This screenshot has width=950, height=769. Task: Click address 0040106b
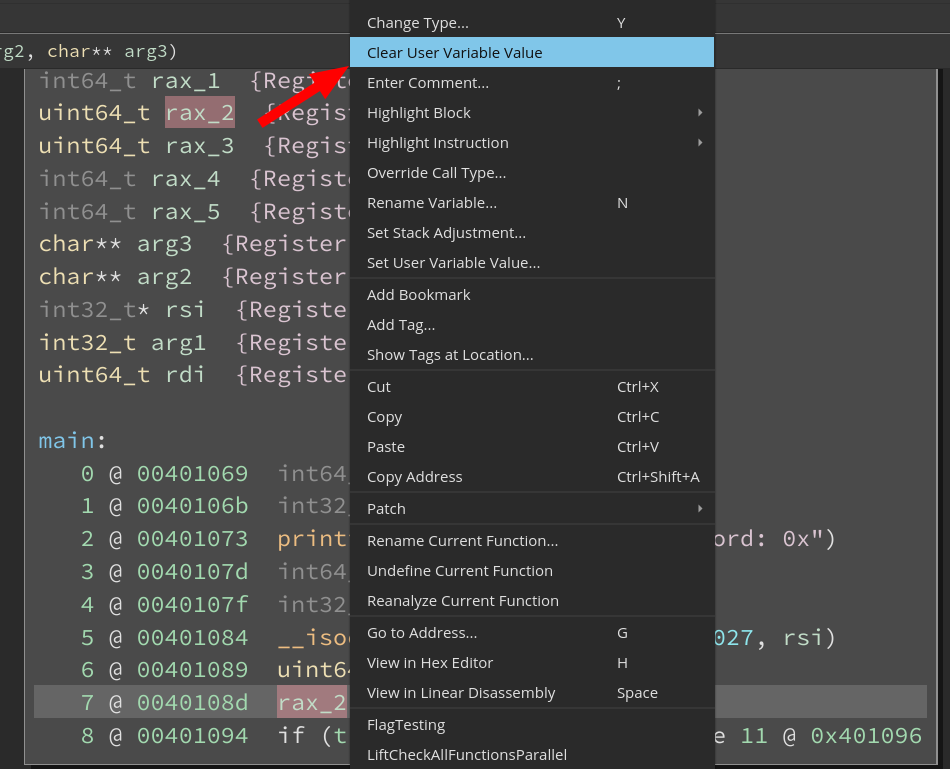click(x=193, y=506)
